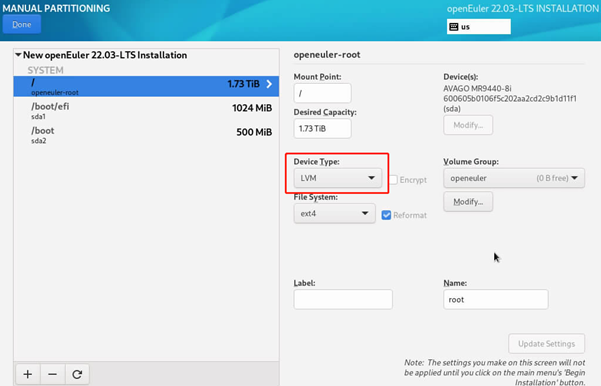This screenshot has width=601, height=386.
Task: Select the /boot sda2 partition row
Action: coord(146,135)
